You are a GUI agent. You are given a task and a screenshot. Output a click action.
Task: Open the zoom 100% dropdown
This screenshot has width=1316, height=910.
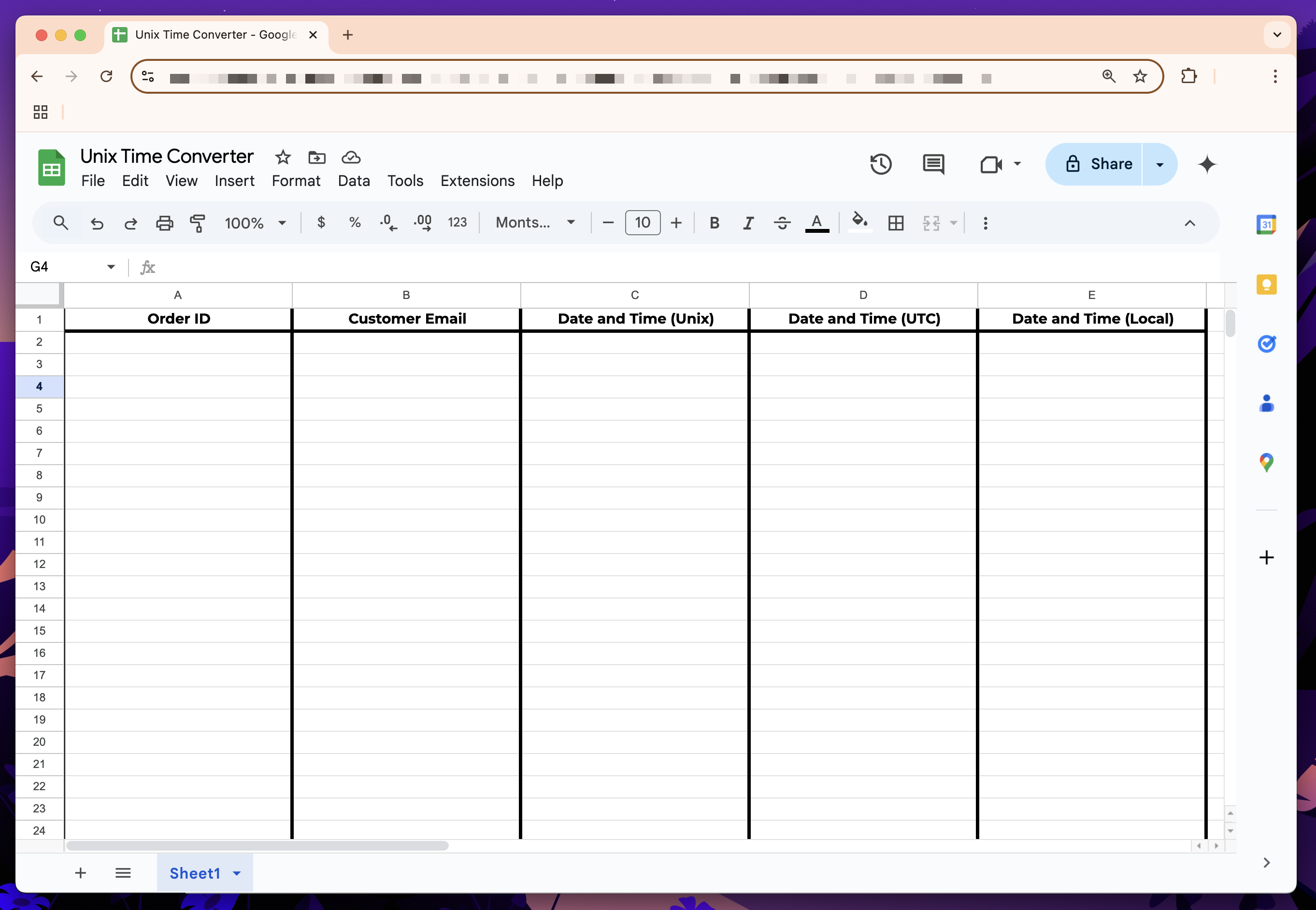point(255,223)
